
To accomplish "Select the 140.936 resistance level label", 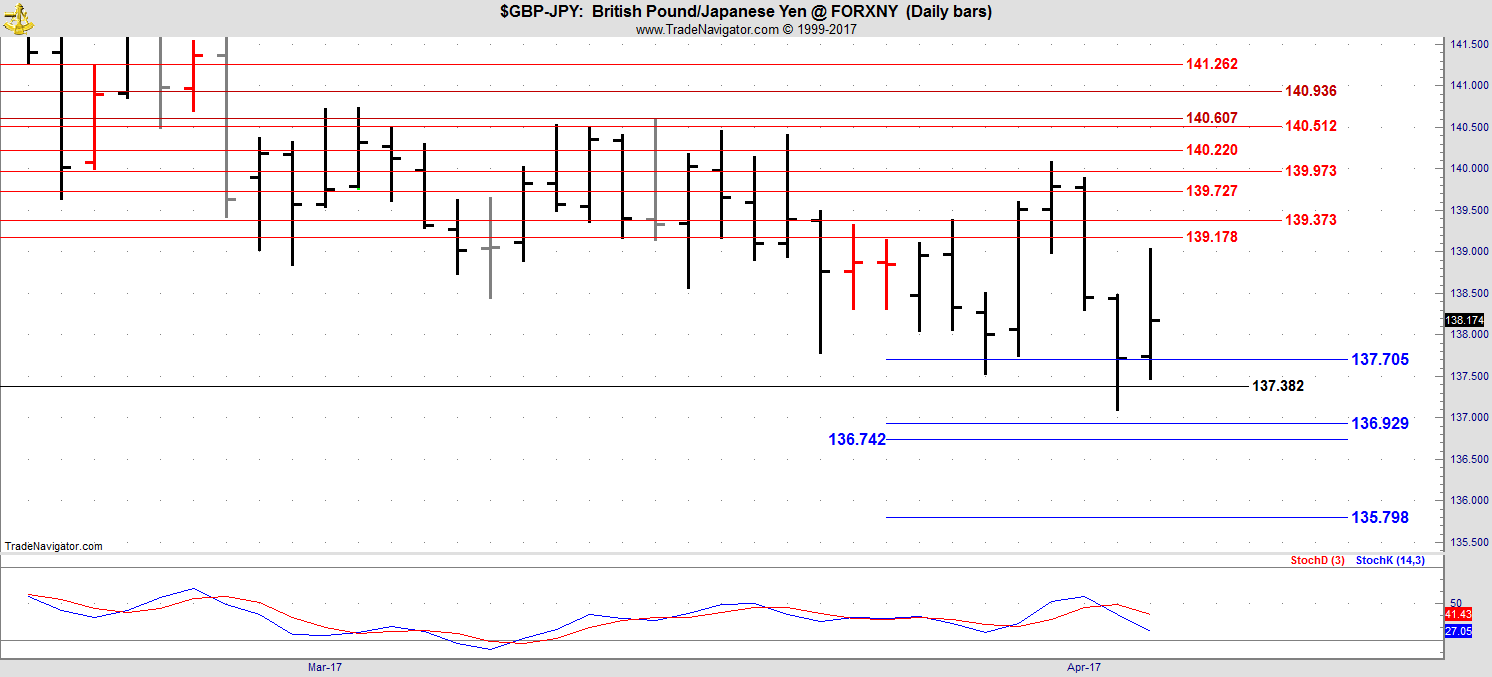I will (x=1310, y=91).
